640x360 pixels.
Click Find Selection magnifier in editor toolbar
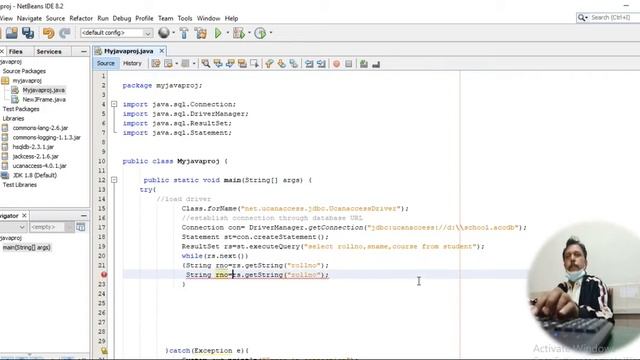coord(206,64)
